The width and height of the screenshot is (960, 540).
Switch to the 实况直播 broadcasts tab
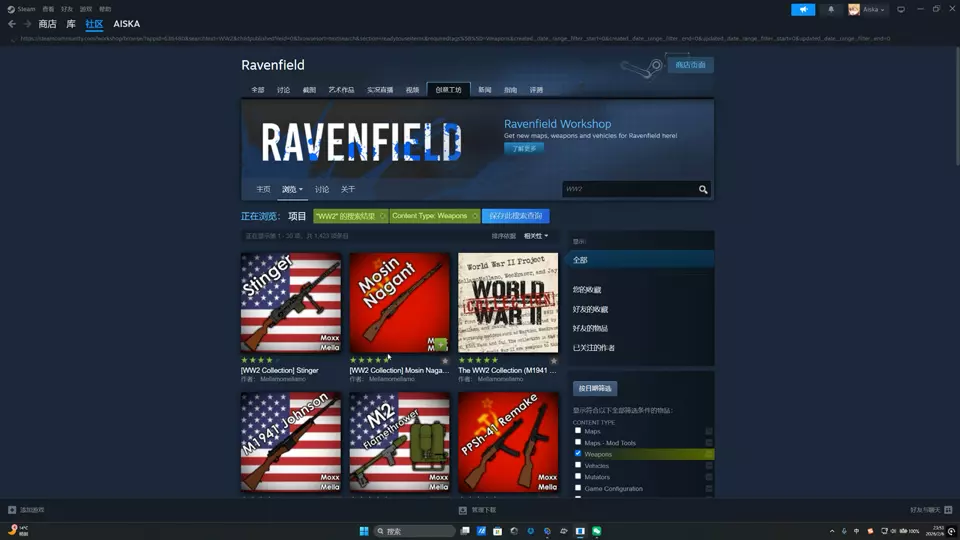tap(380, 90)
